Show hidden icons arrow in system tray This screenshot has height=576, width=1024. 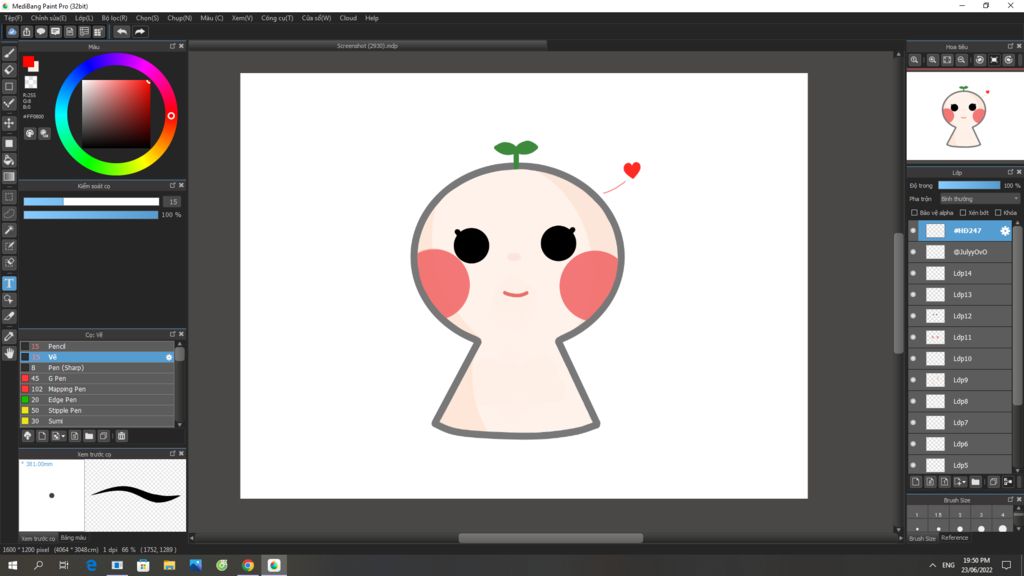[x=932, y=565]
